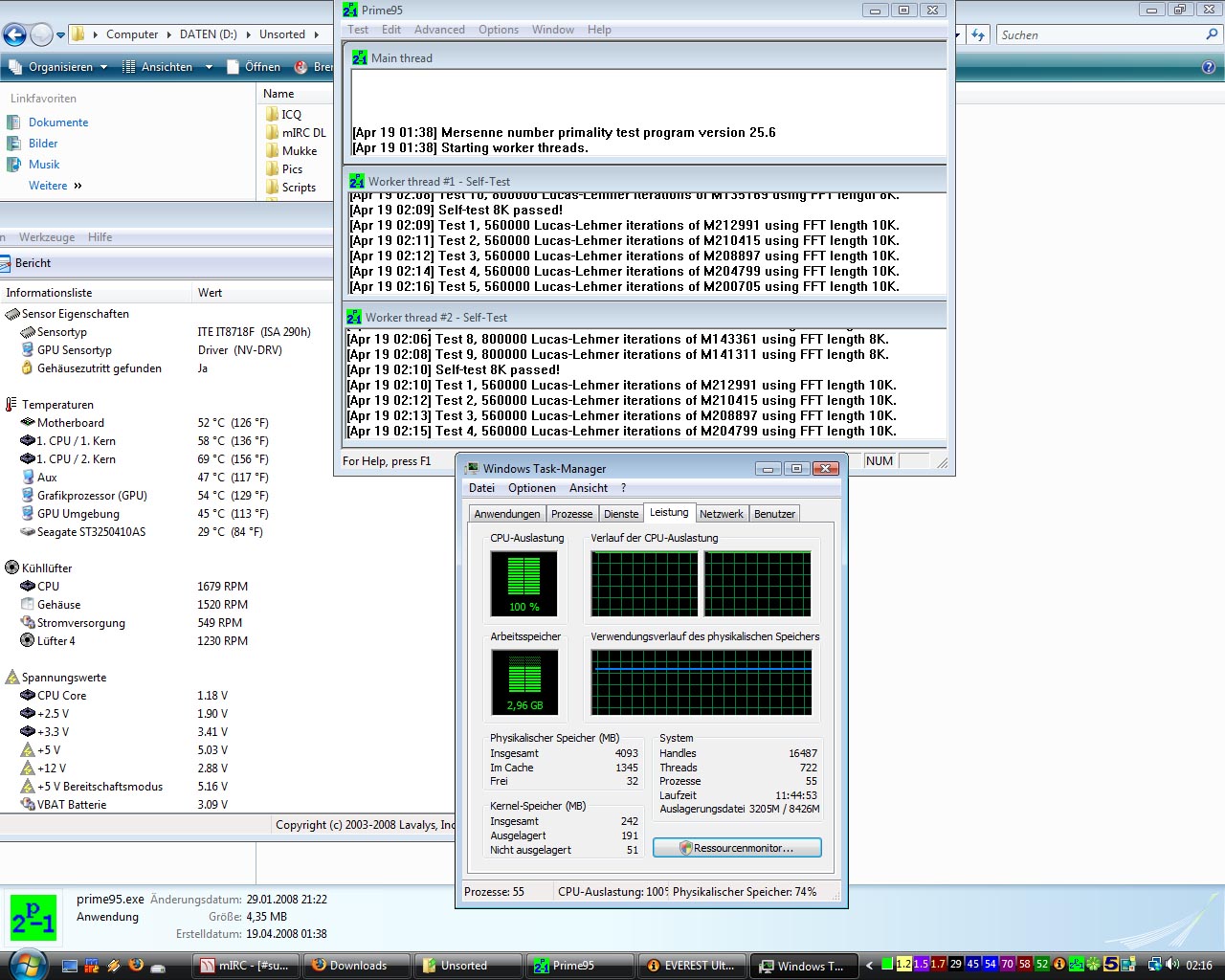Image resolution: width=1225 pixels, height=980 pixels.
Task: Select the CPU Core voltage row
Action: tap(167, 695)
